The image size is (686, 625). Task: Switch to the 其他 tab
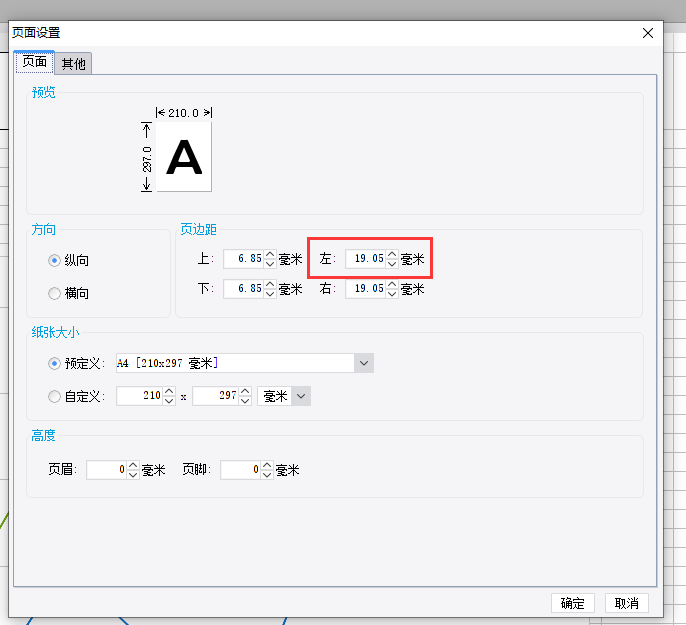pos(74,64)
